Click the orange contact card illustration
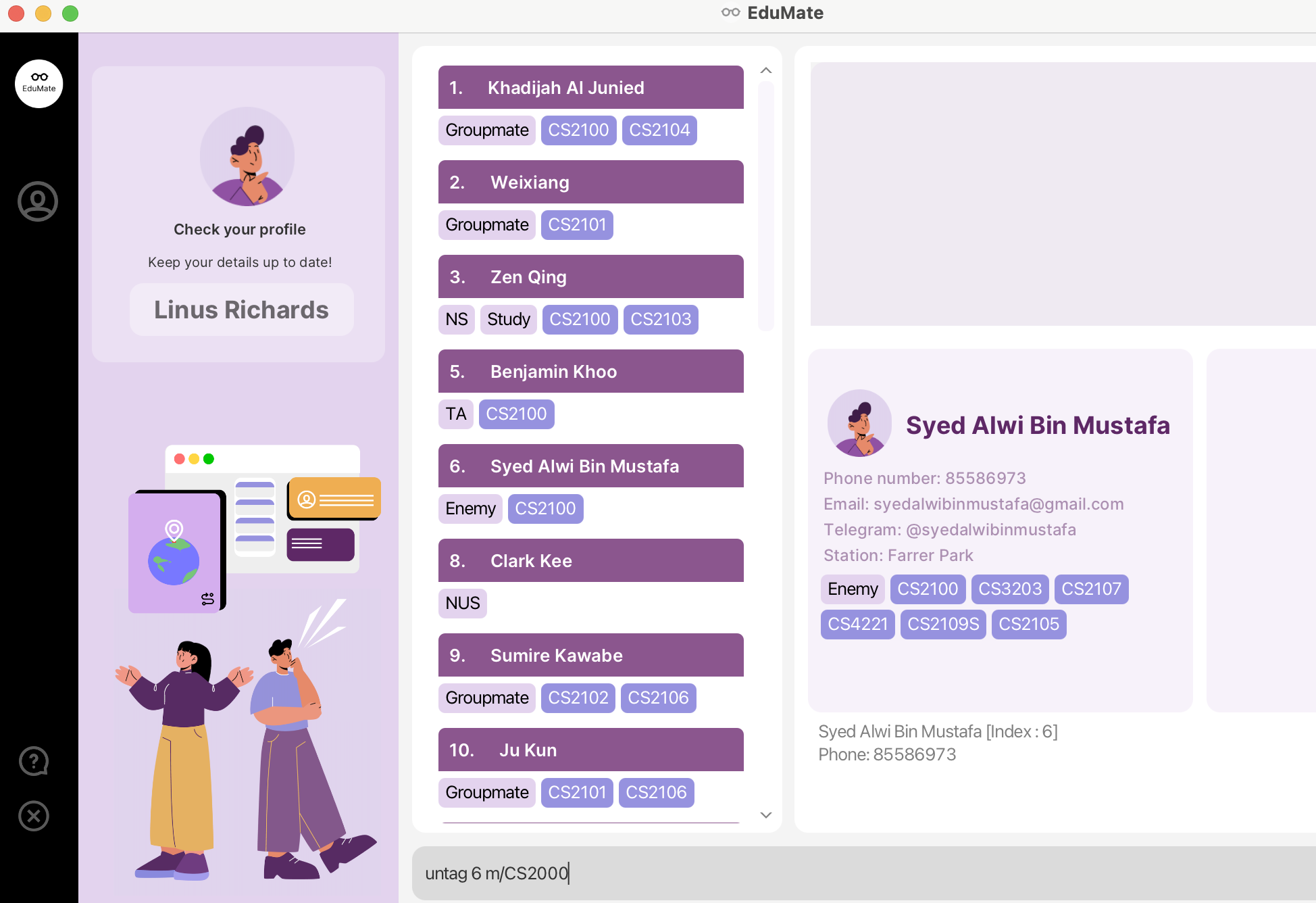The image size is (1316, 903). pyautogui.click(x=334, y=499)
